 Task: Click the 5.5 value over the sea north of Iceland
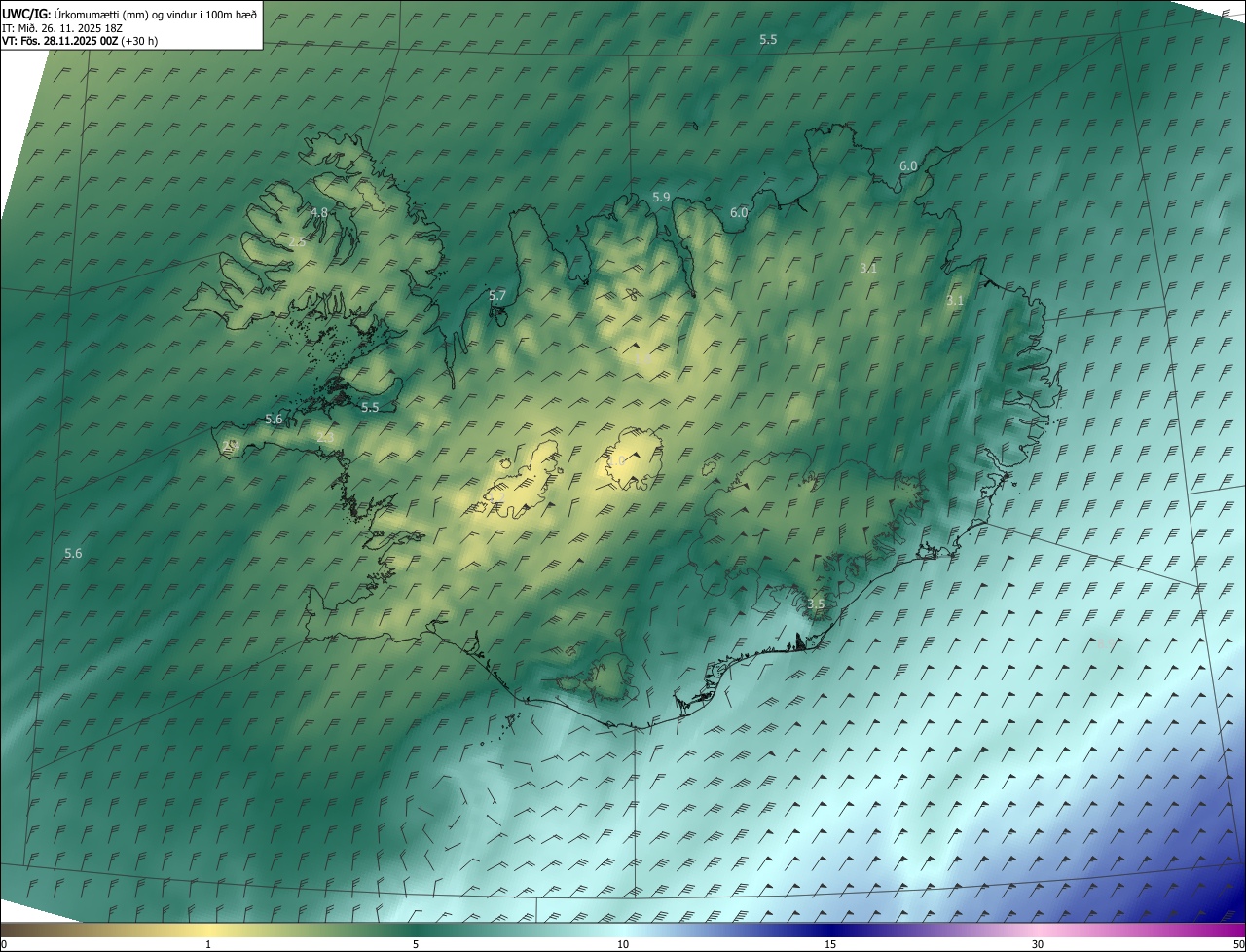[768, 39]
